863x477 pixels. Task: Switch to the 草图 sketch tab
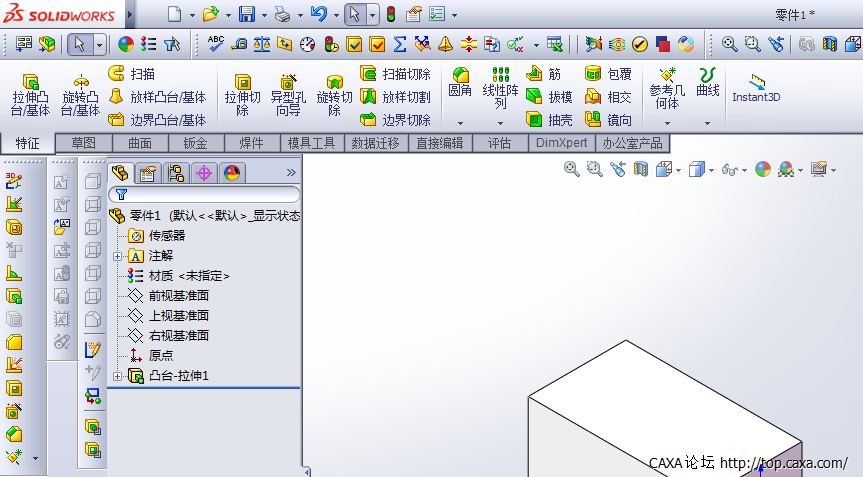point(83,143)
